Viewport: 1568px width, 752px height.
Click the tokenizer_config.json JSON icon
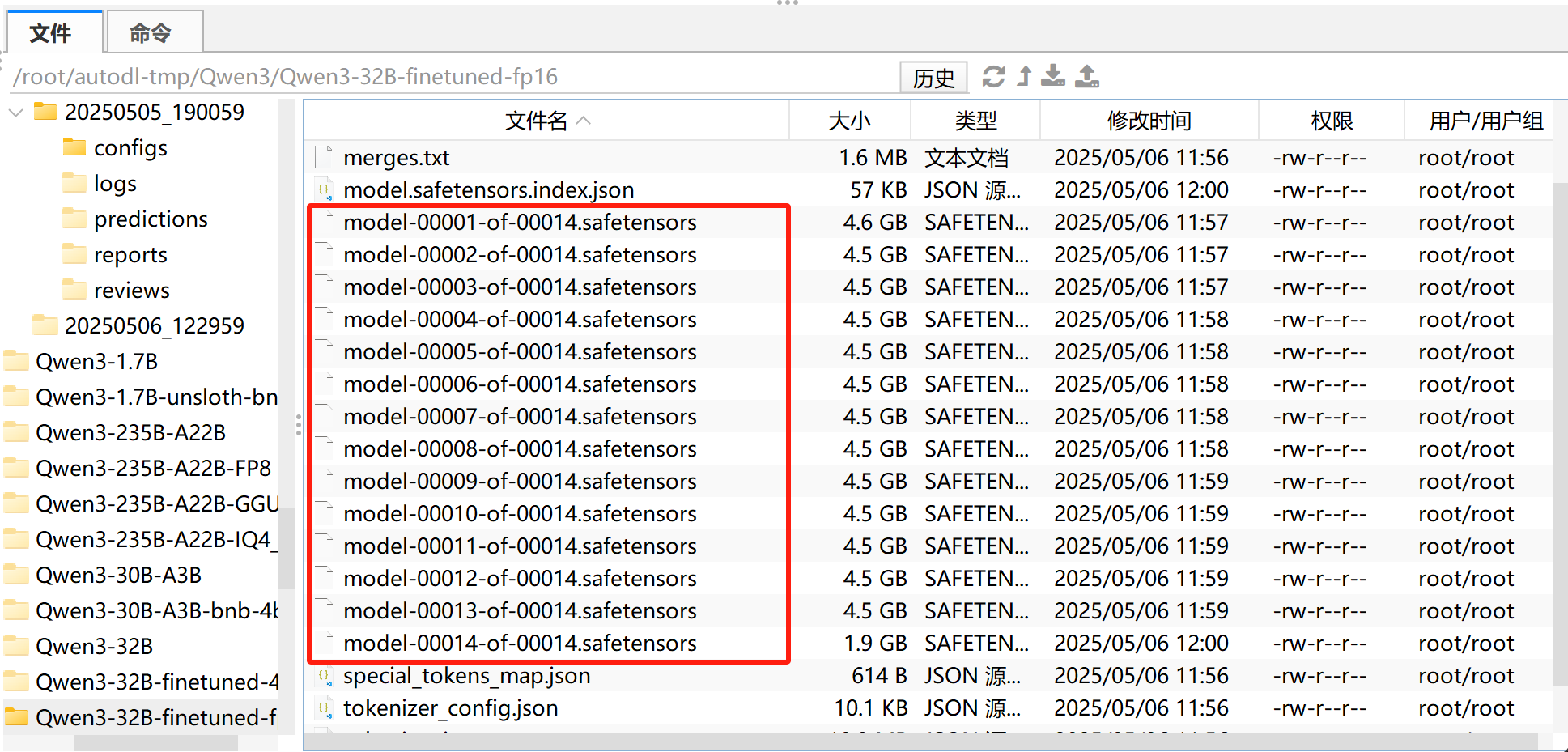point(325,707)
